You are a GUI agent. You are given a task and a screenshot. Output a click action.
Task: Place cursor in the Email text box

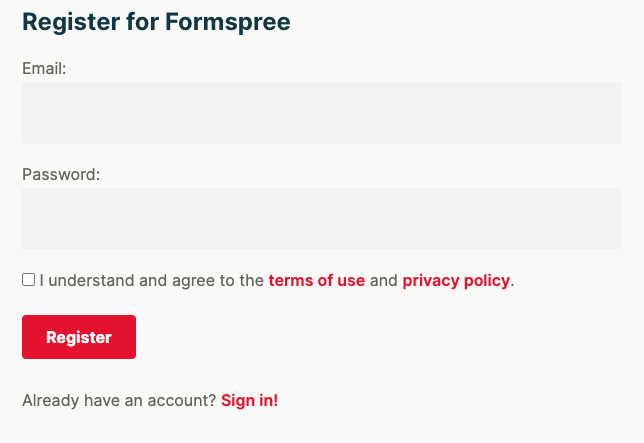coord(321,113)
